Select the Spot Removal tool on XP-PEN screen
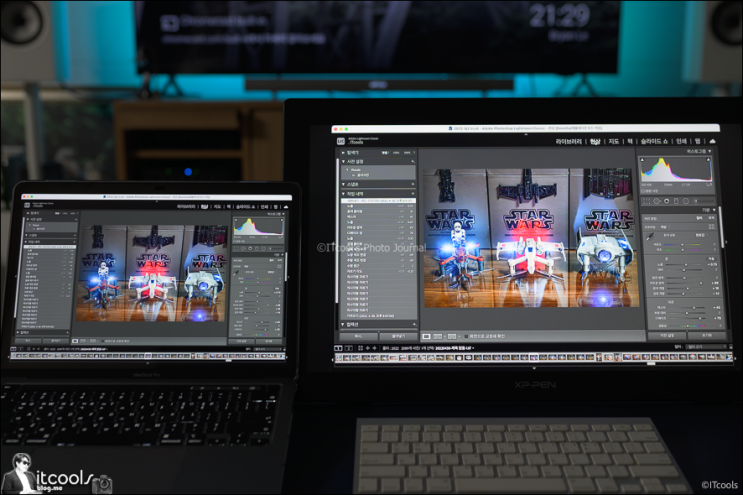The width and height of the screenshot is (743, 495). point(657,201)
